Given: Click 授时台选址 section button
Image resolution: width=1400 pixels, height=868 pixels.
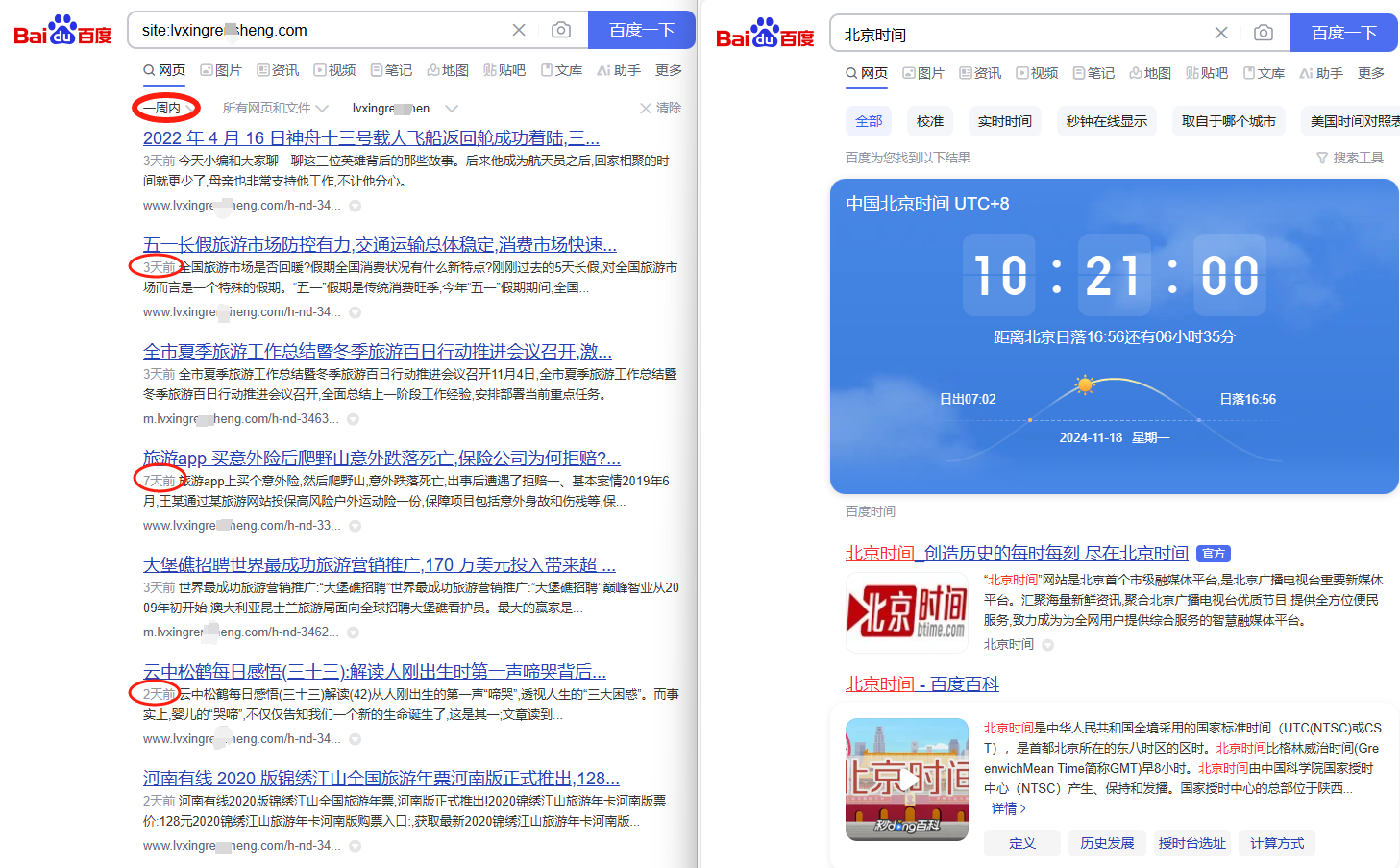Looking at the screenshot, I should point(1192,844).
